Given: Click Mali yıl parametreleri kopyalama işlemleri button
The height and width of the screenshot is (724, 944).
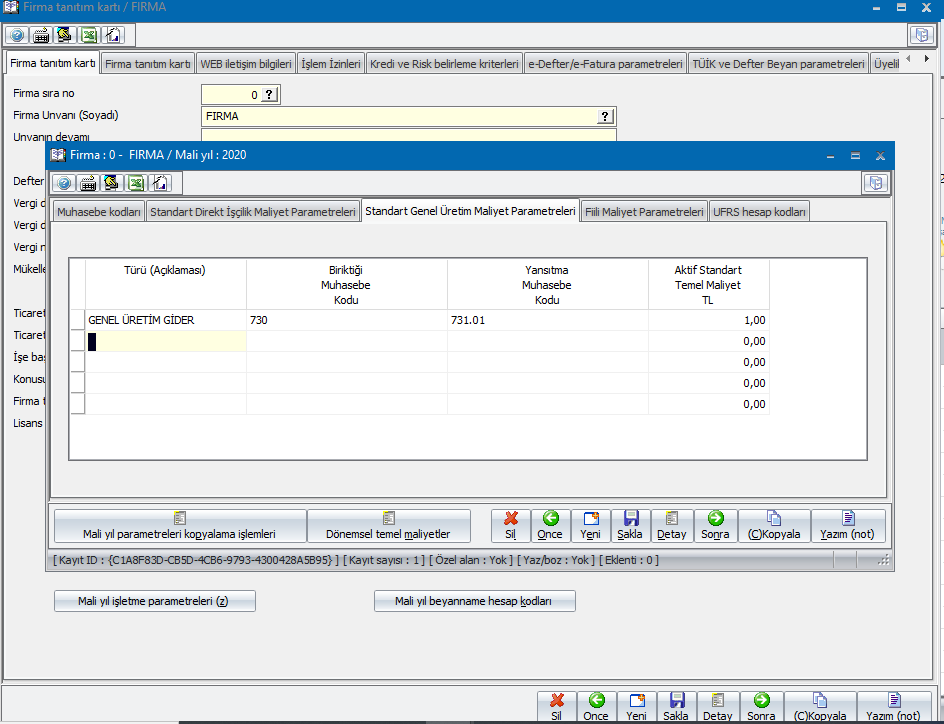Looking at the screenshot, I should click(179, 526).
